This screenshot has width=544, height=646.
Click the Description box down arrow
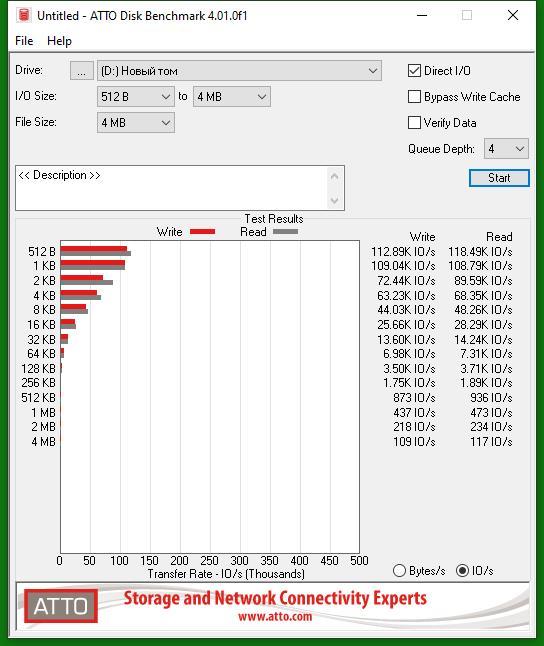(335, 201)
